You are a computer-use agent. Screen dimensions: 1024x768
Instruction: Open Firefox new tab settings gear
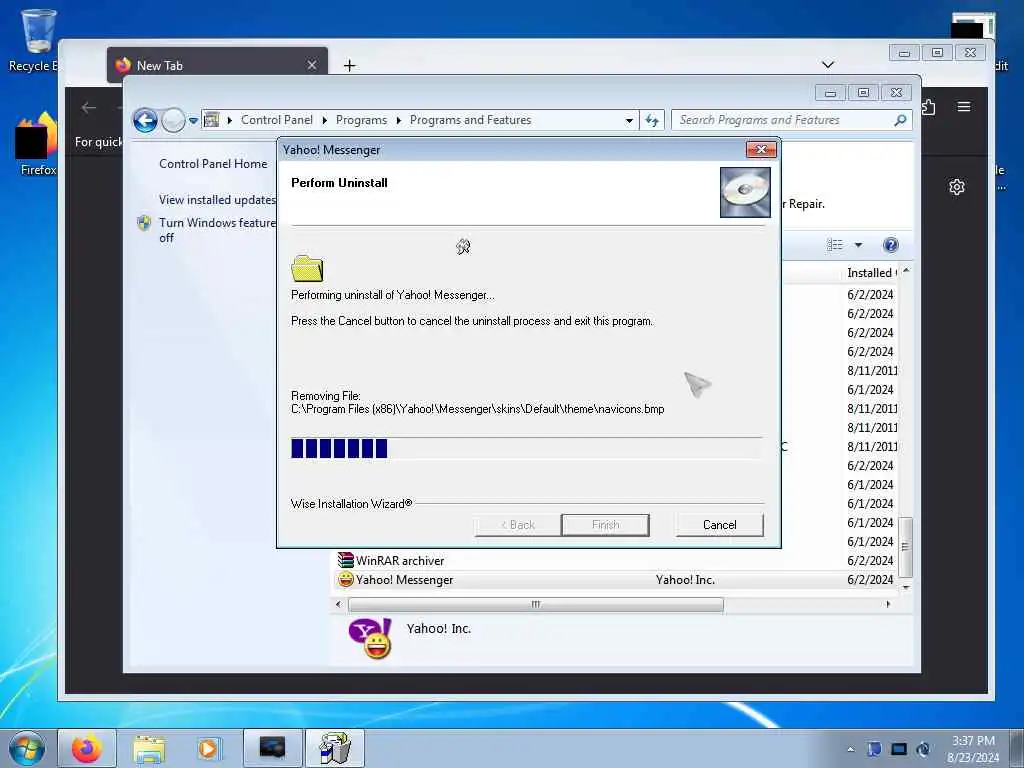[x=957, y=187]
